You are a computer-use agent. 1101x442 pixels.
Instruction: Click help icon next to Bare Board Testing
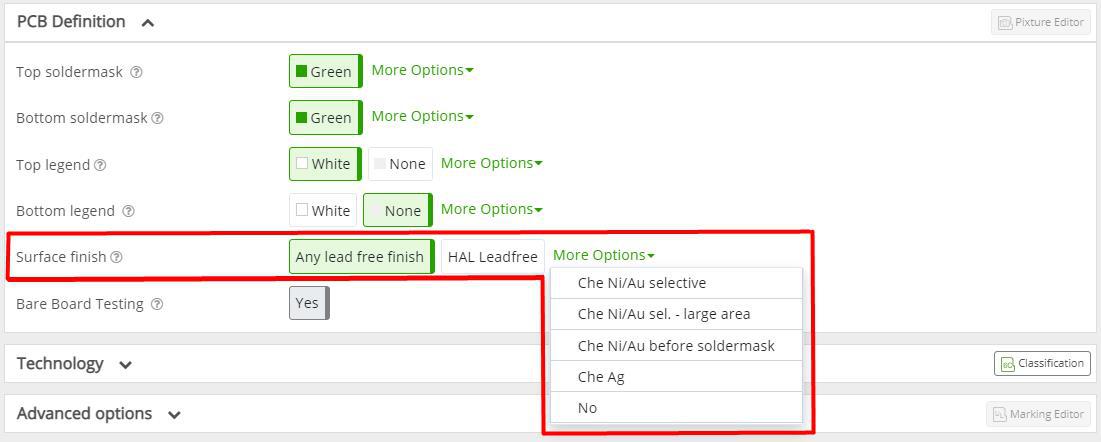[x=157, y=304]
